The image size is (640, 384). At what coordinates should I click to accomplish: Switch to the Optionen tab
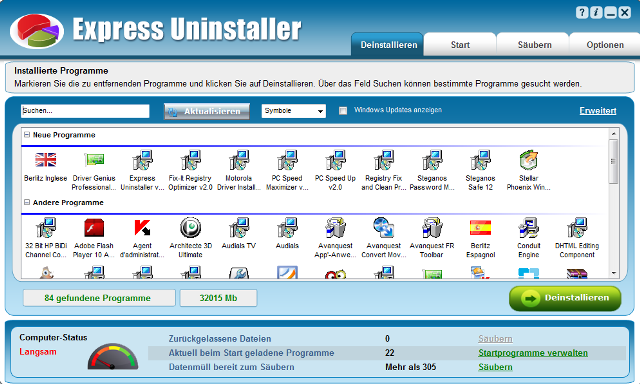point(605,44)
